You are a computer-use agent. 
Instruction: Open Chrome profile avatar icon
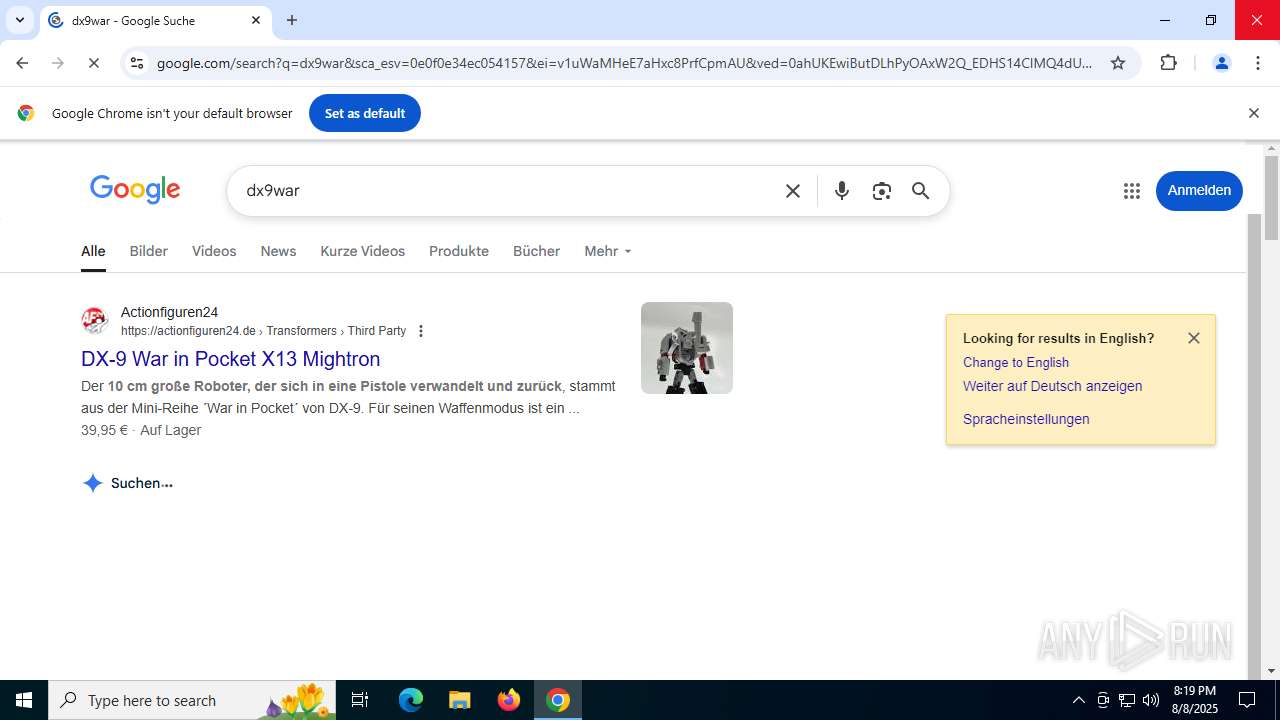[x=1221, y=63]
